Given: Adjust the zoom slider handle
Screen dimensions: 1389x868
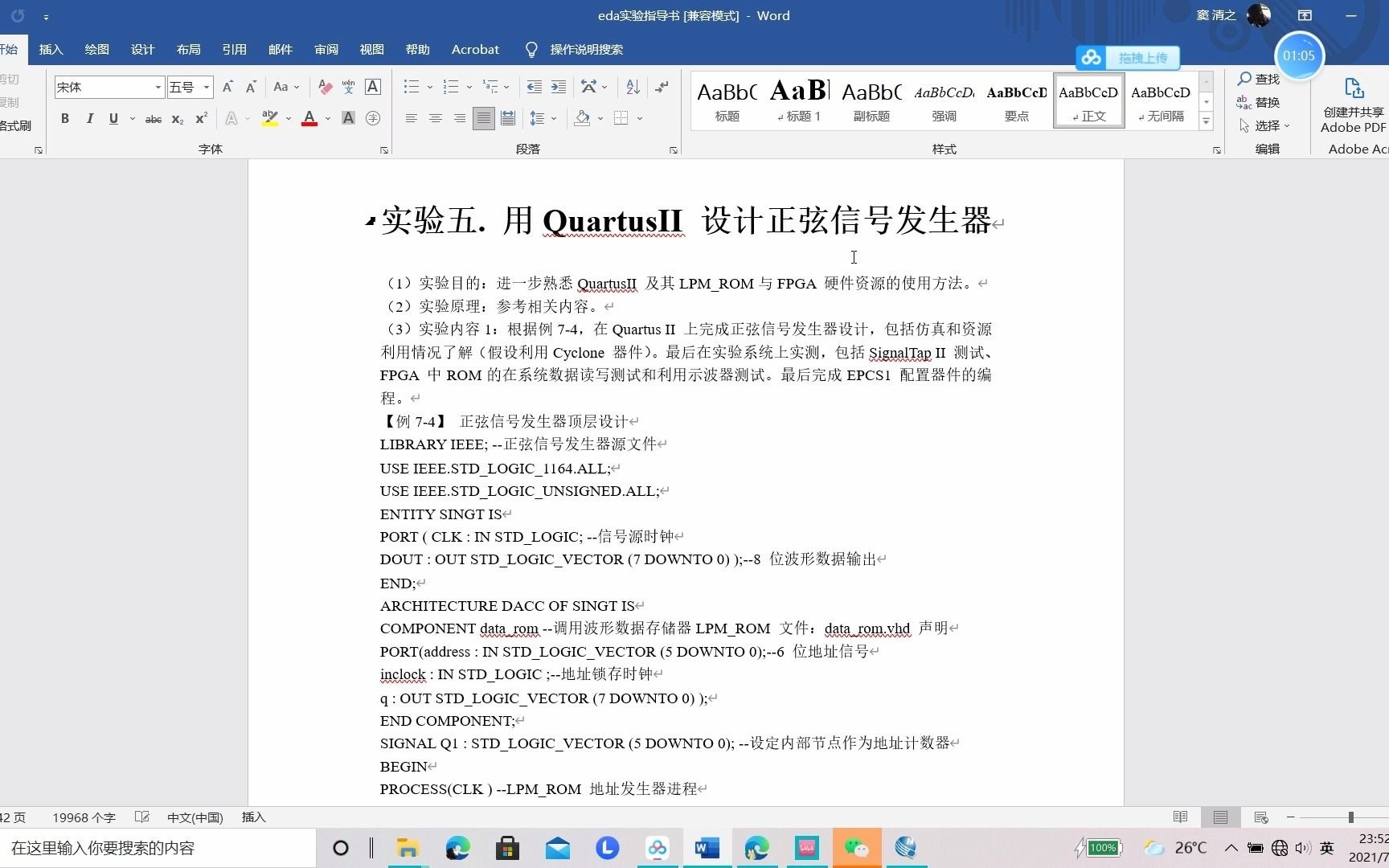Looking at the screenshot, I should click(x=1351, y=817).
